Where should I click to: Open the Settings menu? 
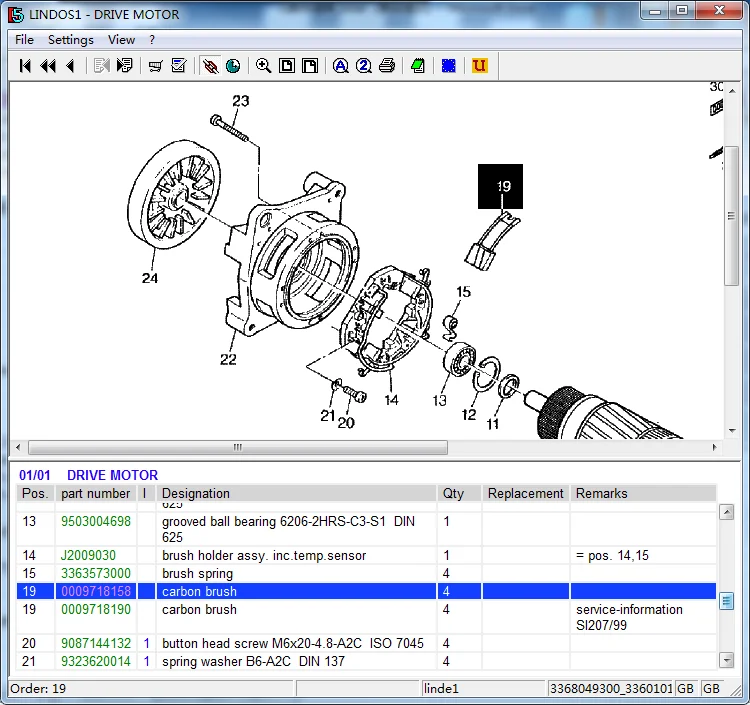pos(71,40)
